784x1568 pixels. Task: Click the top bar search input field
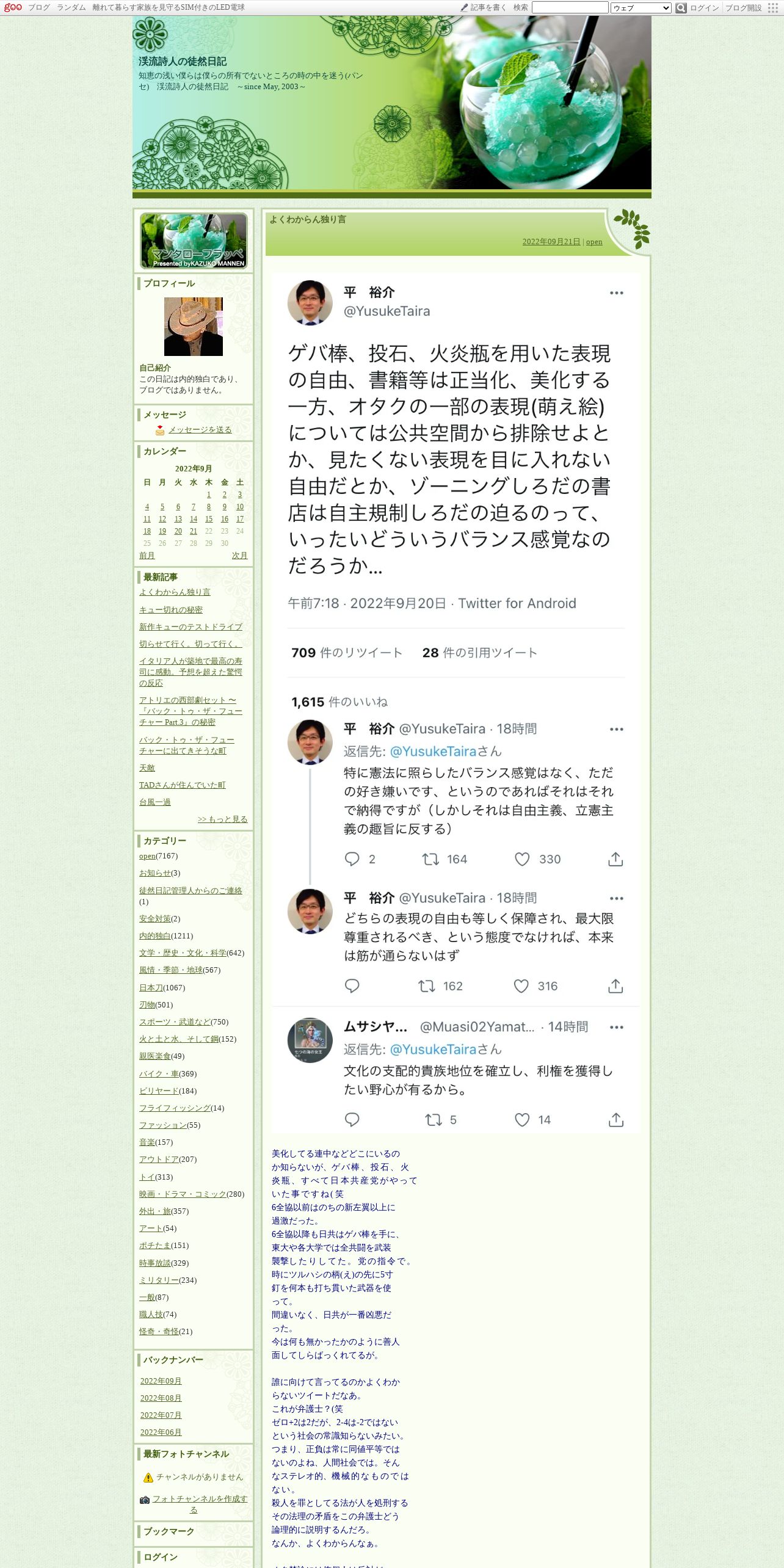(570, 7)
